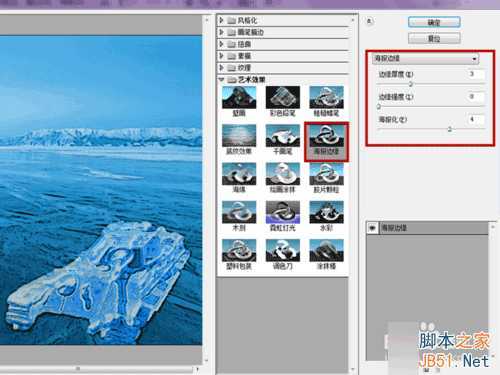The image size is (500, 375).
Task: Click the scroll-up arrow of the filter list
Action: pyautogui.click(x=353, y=20)
